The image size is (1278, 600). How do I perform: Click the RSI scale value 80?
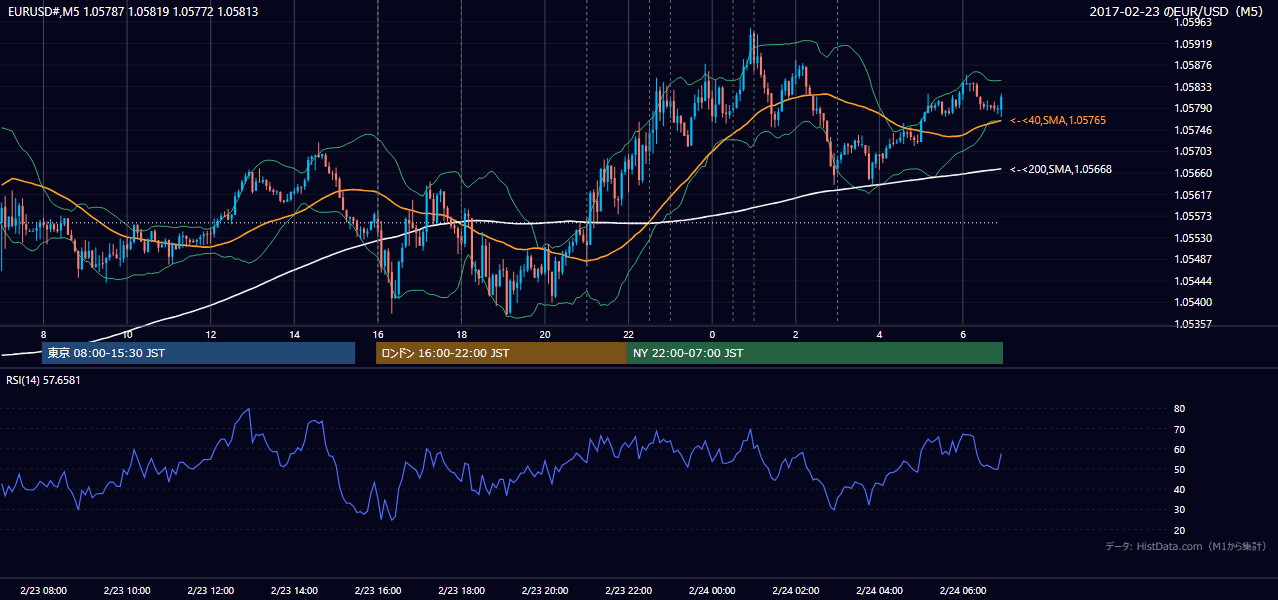(1180, 409)
